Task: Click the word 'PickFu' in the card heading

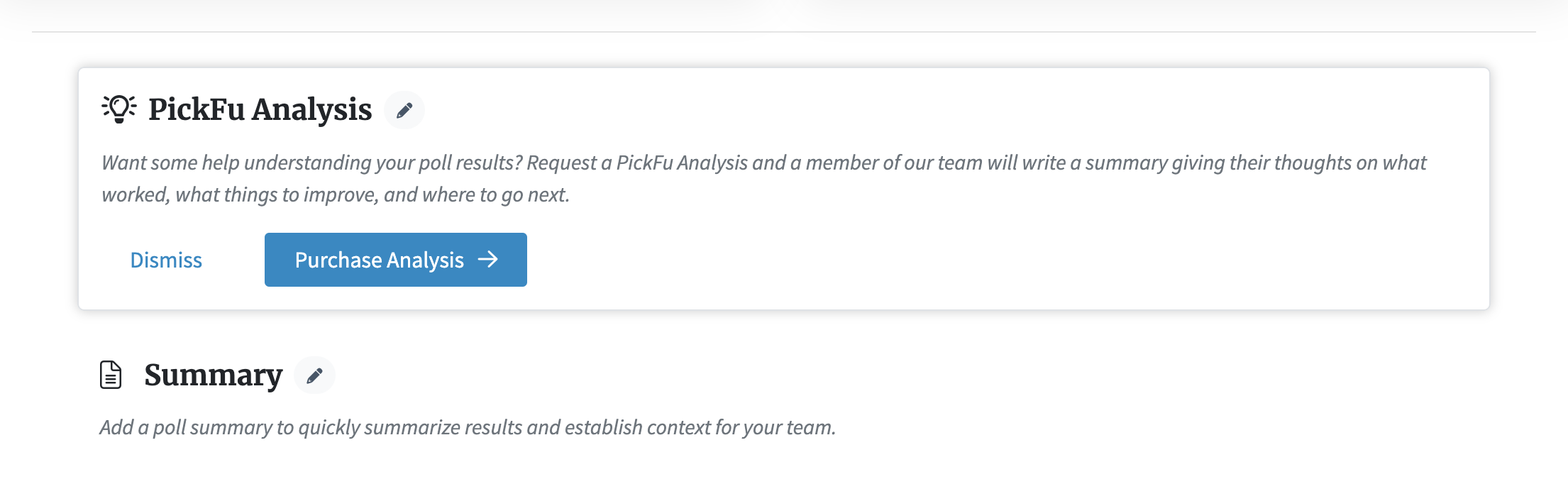Action: [x=197, y=109]
